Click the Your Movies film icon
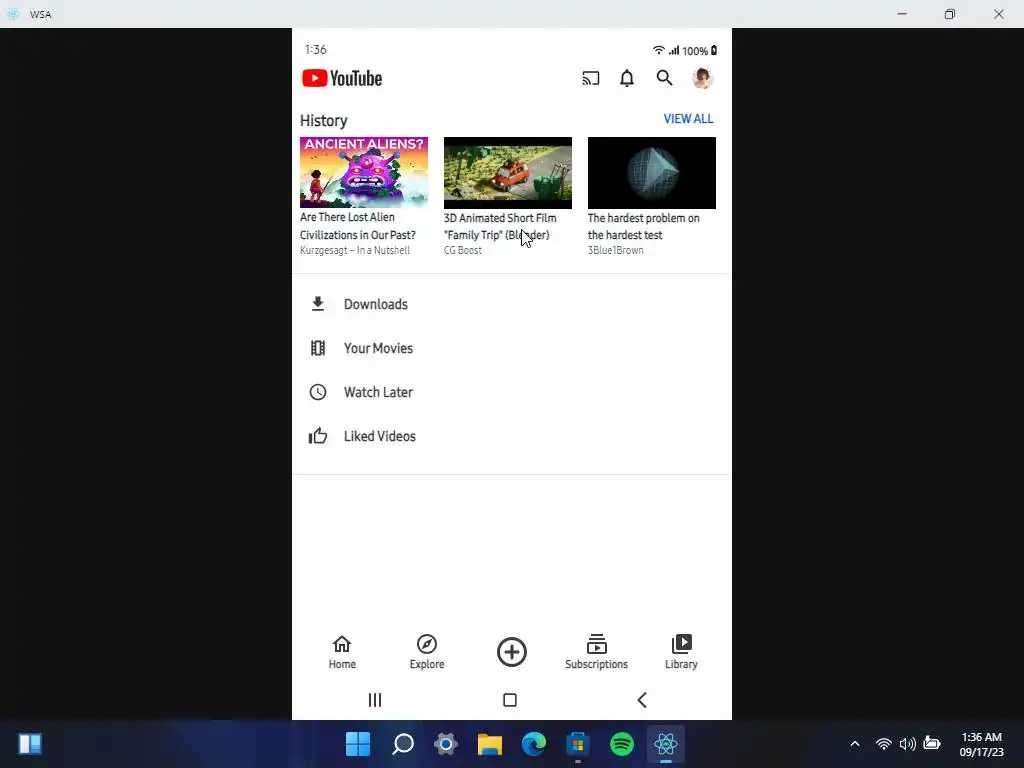Image resolution: width=1024 pixels, height=768 pixels. [x=318, y=348]
